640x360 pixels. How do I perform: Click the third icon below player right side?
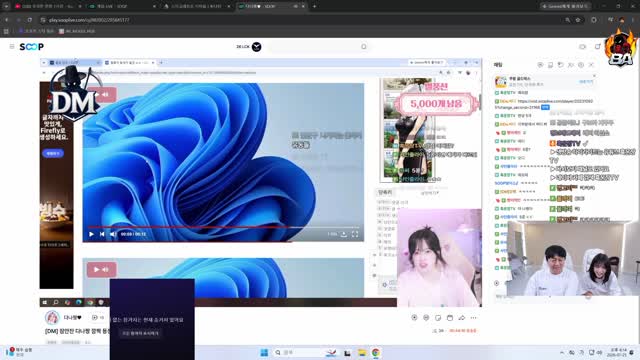tap(438, 318)
